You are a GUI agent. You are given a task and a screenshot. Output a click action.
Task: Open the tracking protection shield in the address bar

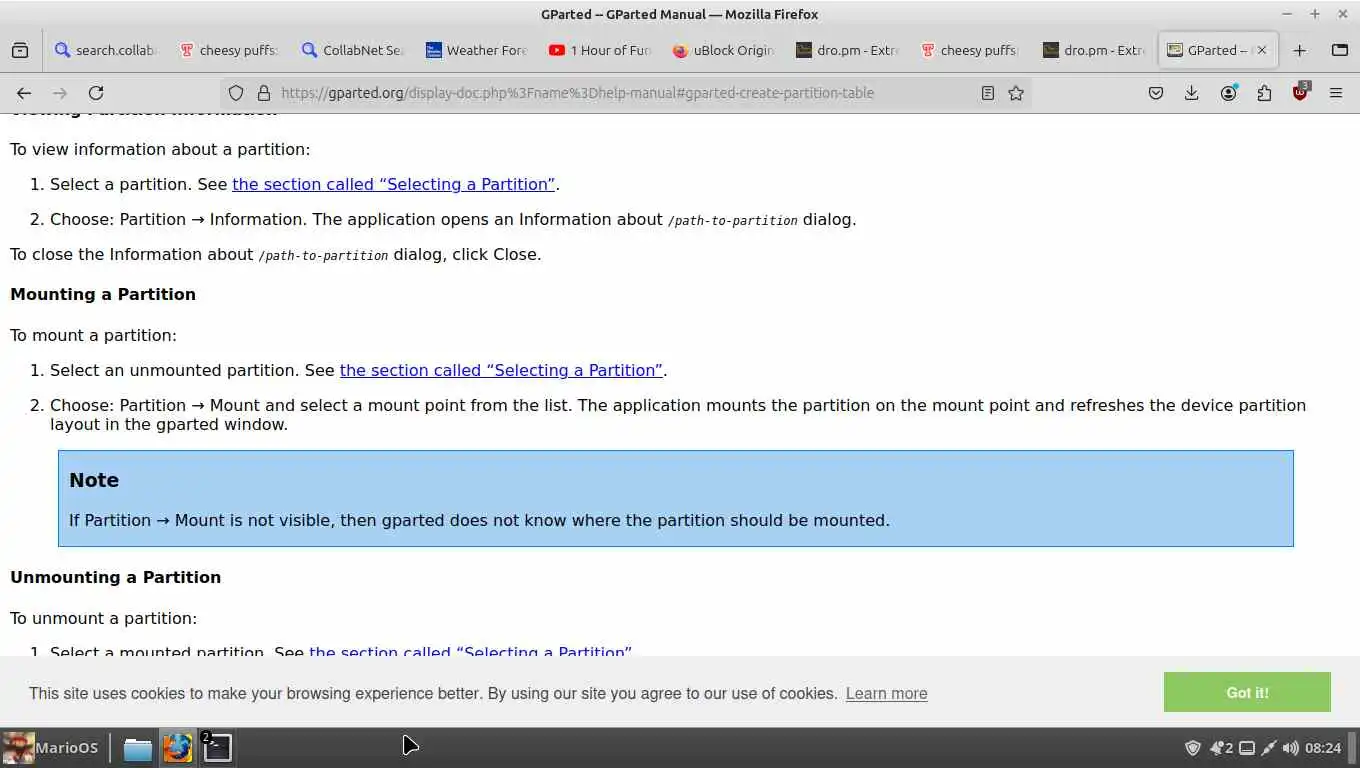(x=236, y=93)
